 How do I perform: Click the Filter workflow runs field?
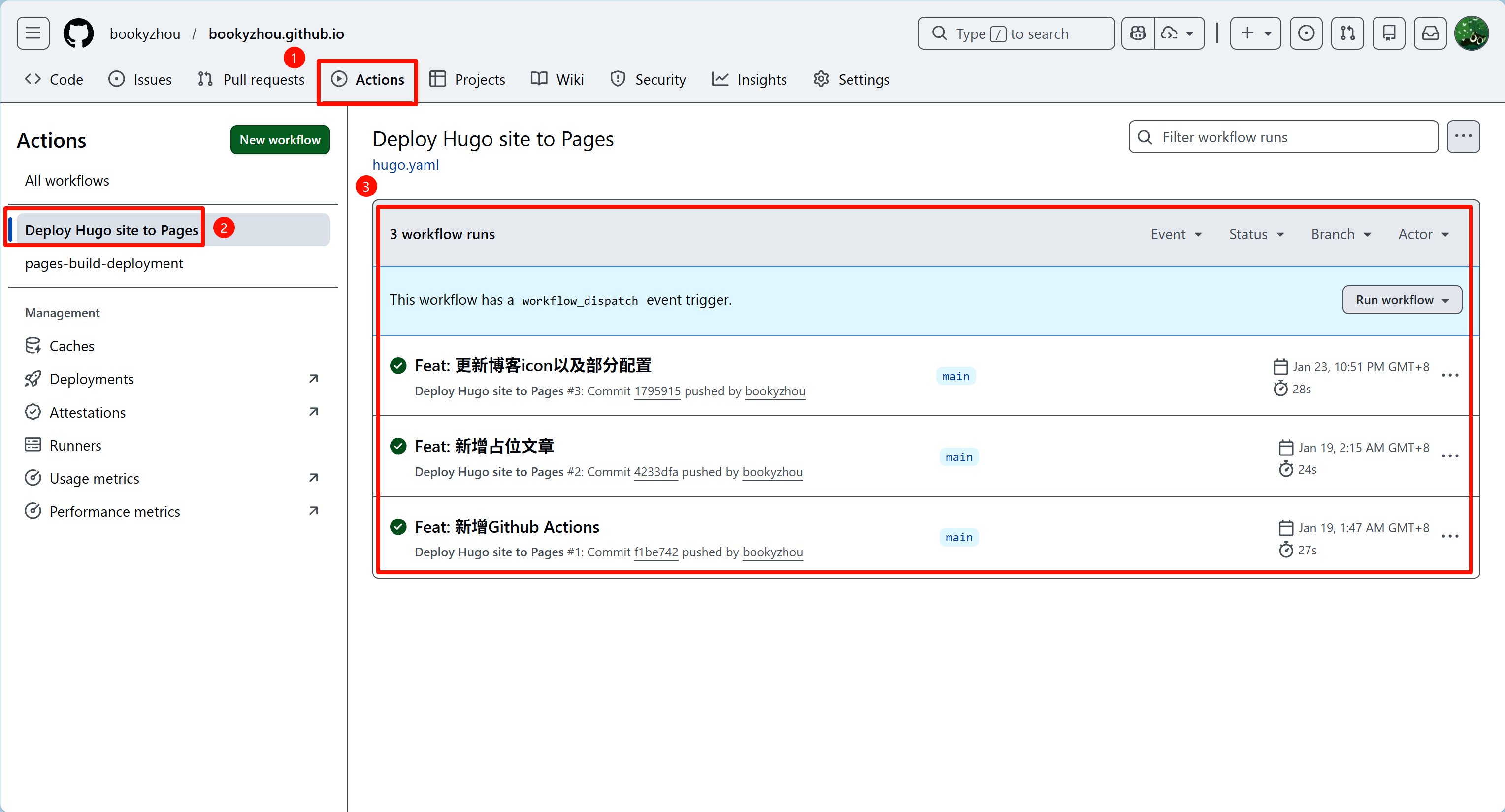pyautogui.click(x=1283, y=137)
